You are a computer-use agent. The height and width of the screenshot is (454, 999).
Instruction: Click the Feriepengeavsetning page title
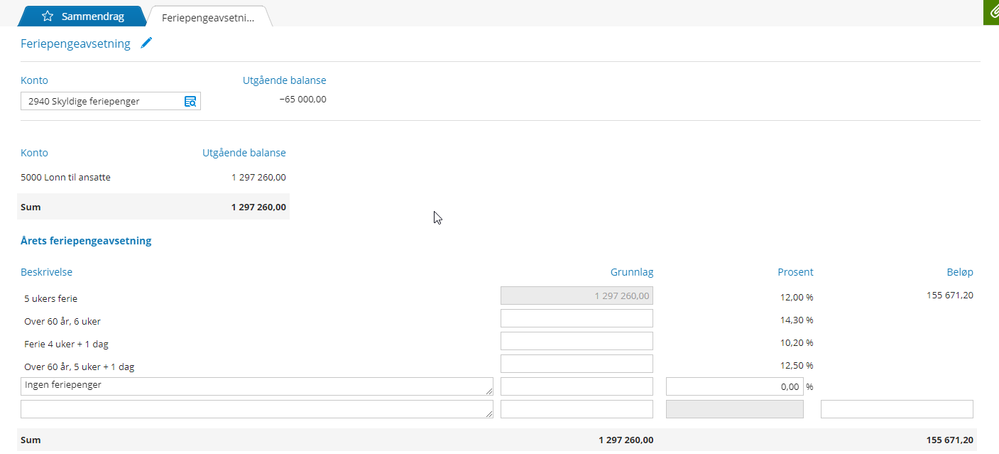pos(75,44)
